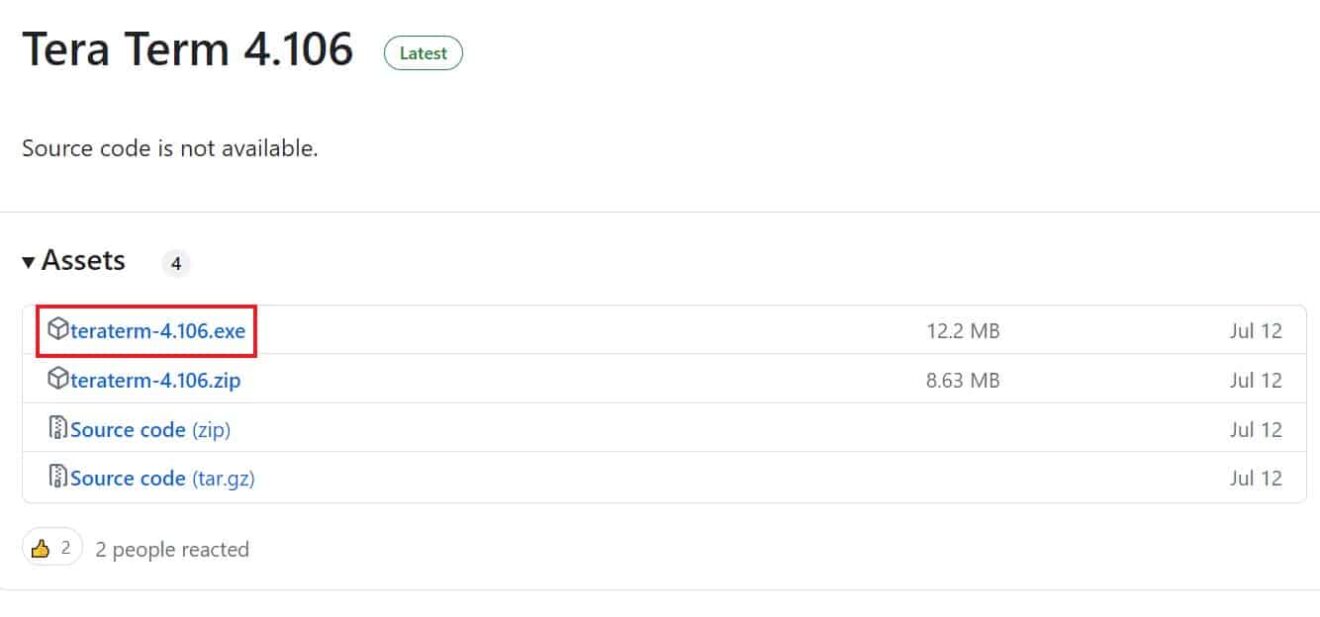Click the zip file icon beside Source code (zip)
The height and width of the screenshot is (617, 1320).
coord(59,429)
